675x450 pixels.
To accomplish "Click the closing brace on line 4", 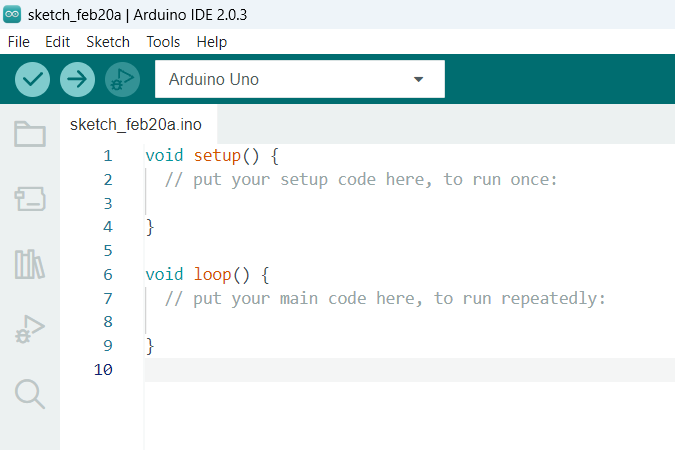I will point(150,227).
